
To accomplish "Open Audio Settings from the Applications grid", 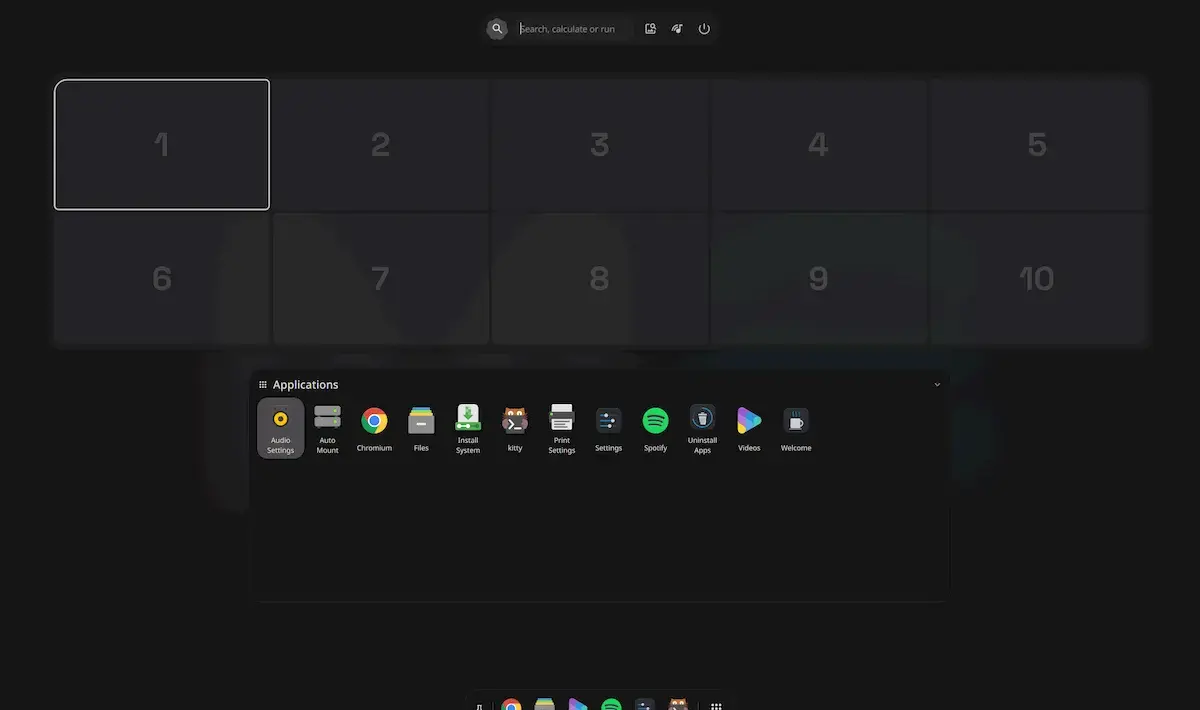I will (281, 428).
